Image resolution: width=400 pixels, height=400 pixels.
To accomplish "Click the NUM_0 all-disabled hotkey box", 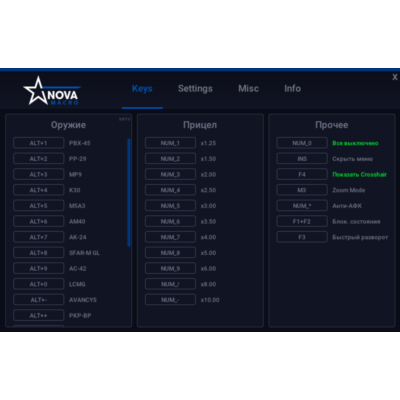I will coord(302,143).
